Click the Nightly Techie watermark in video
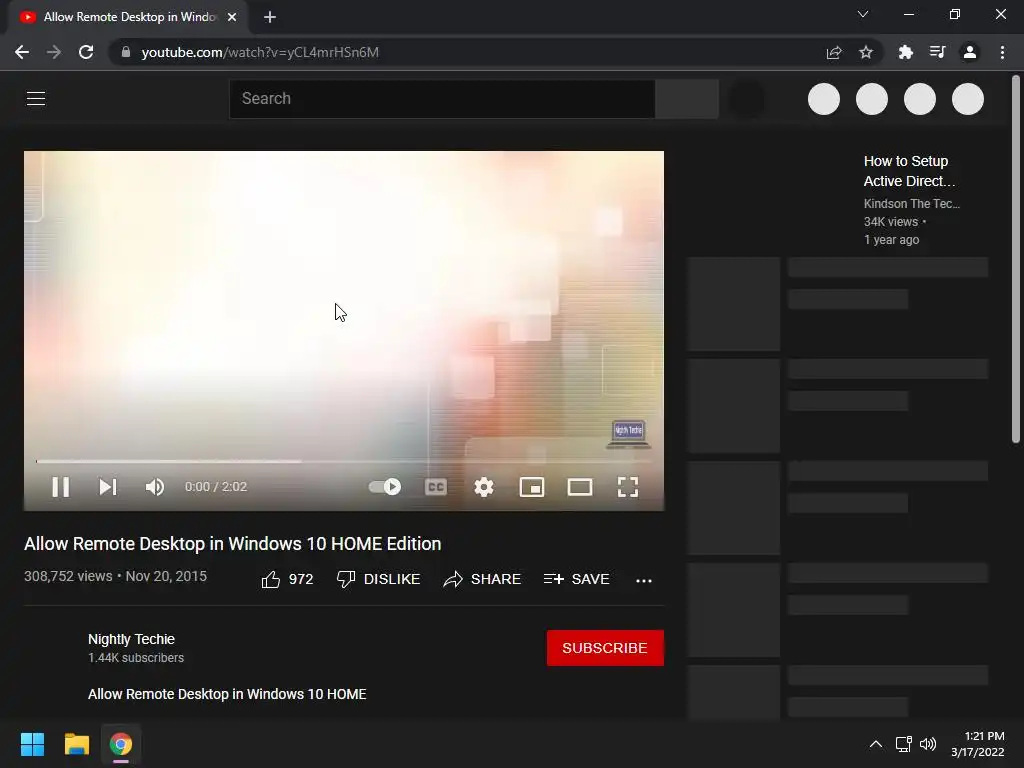The height and width of the screenshot is (768, 1024). point(628,434)
